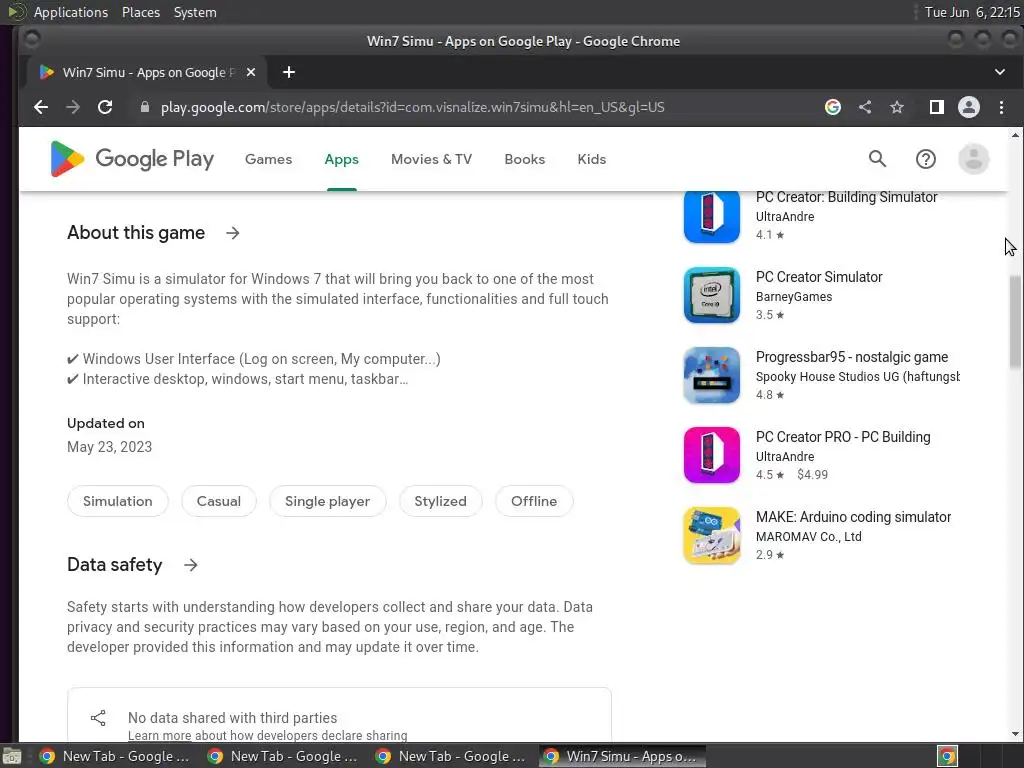The width and height of the screenshot is (1024, 768).
Task: Open PC Creator PRO pink app icon
Action: 712,455
